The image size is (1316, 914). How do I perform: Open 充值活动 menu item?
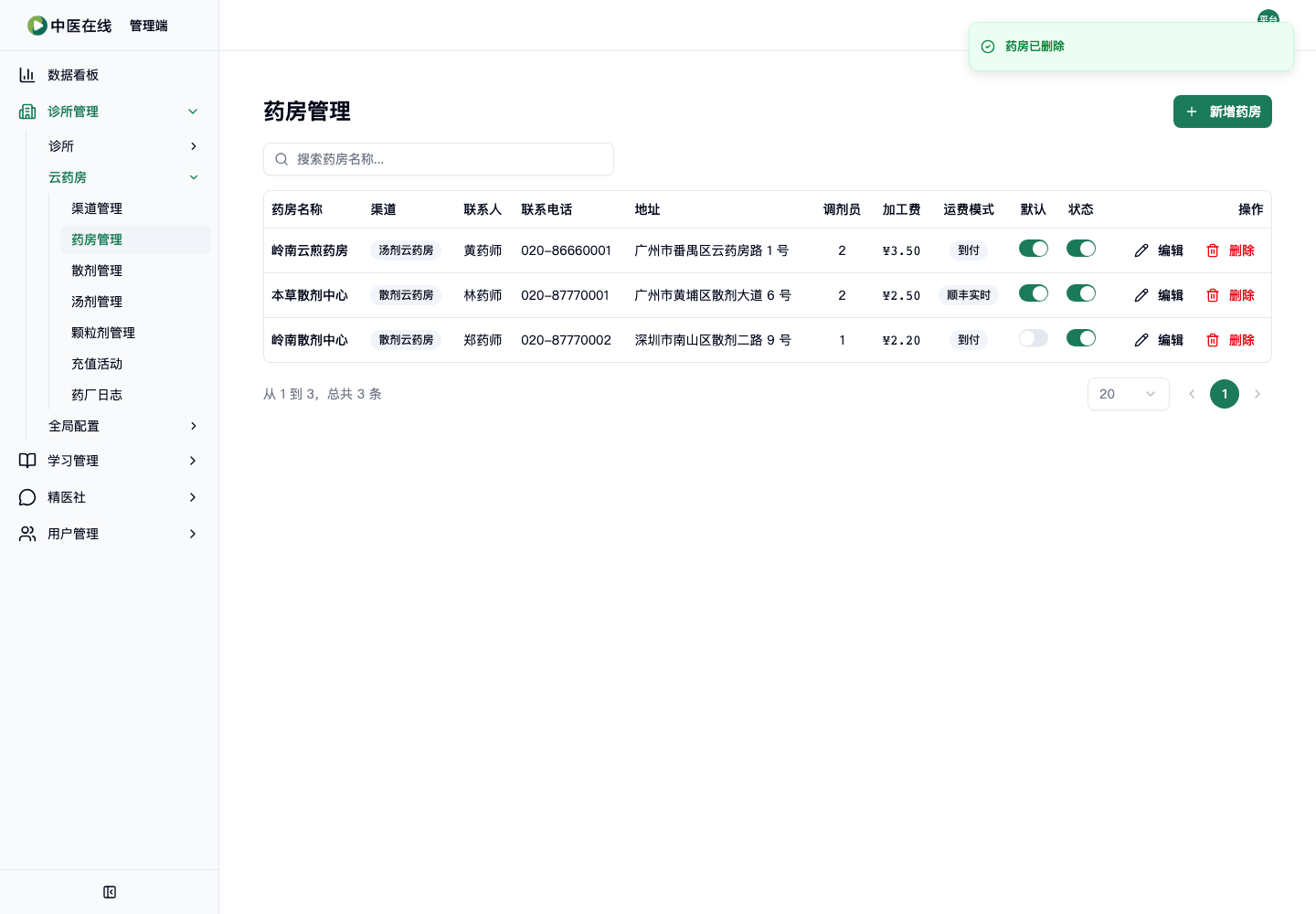[x=137, y=364]
